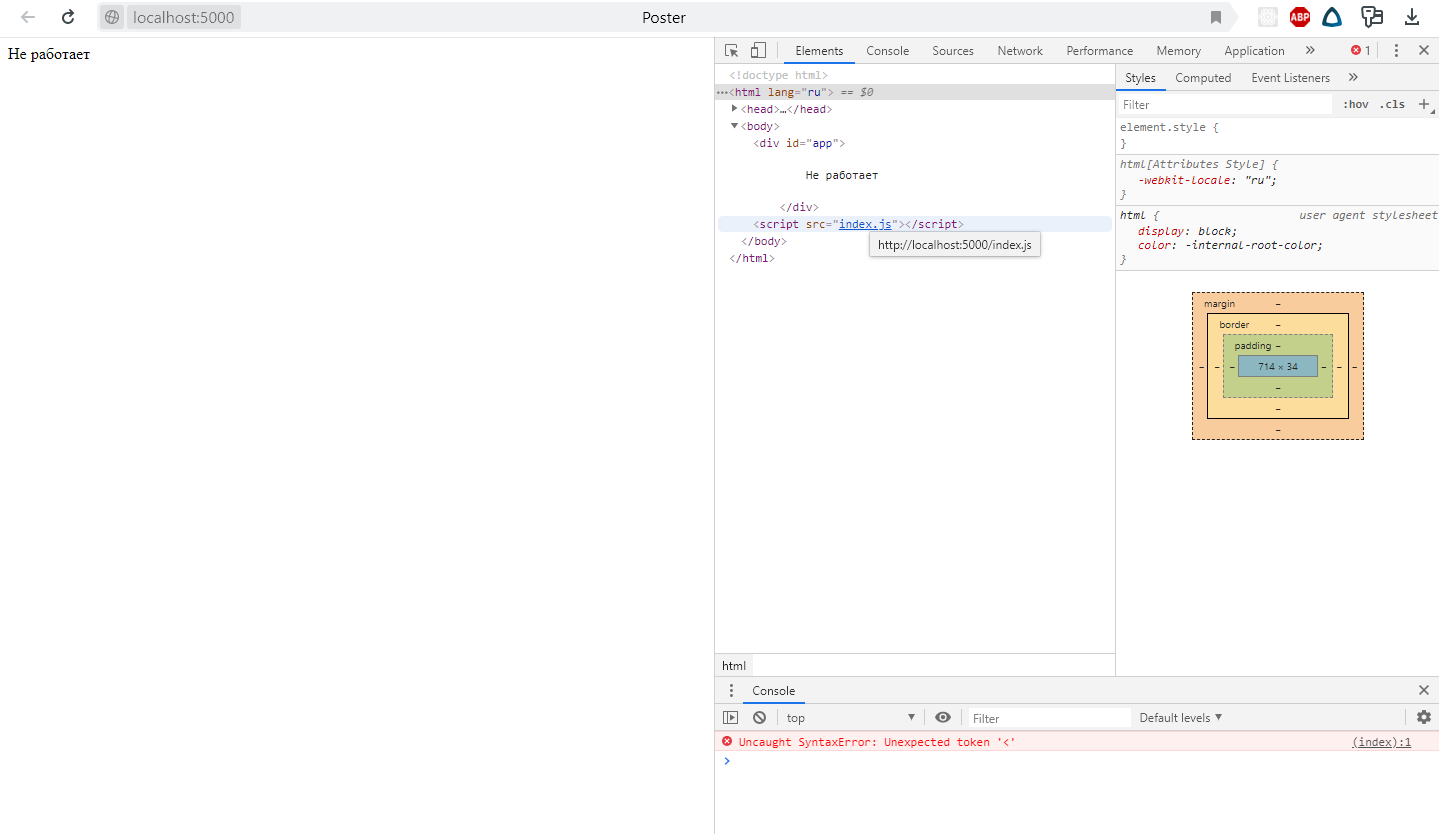Clear the console with the ban icon

tap(759, 718)
